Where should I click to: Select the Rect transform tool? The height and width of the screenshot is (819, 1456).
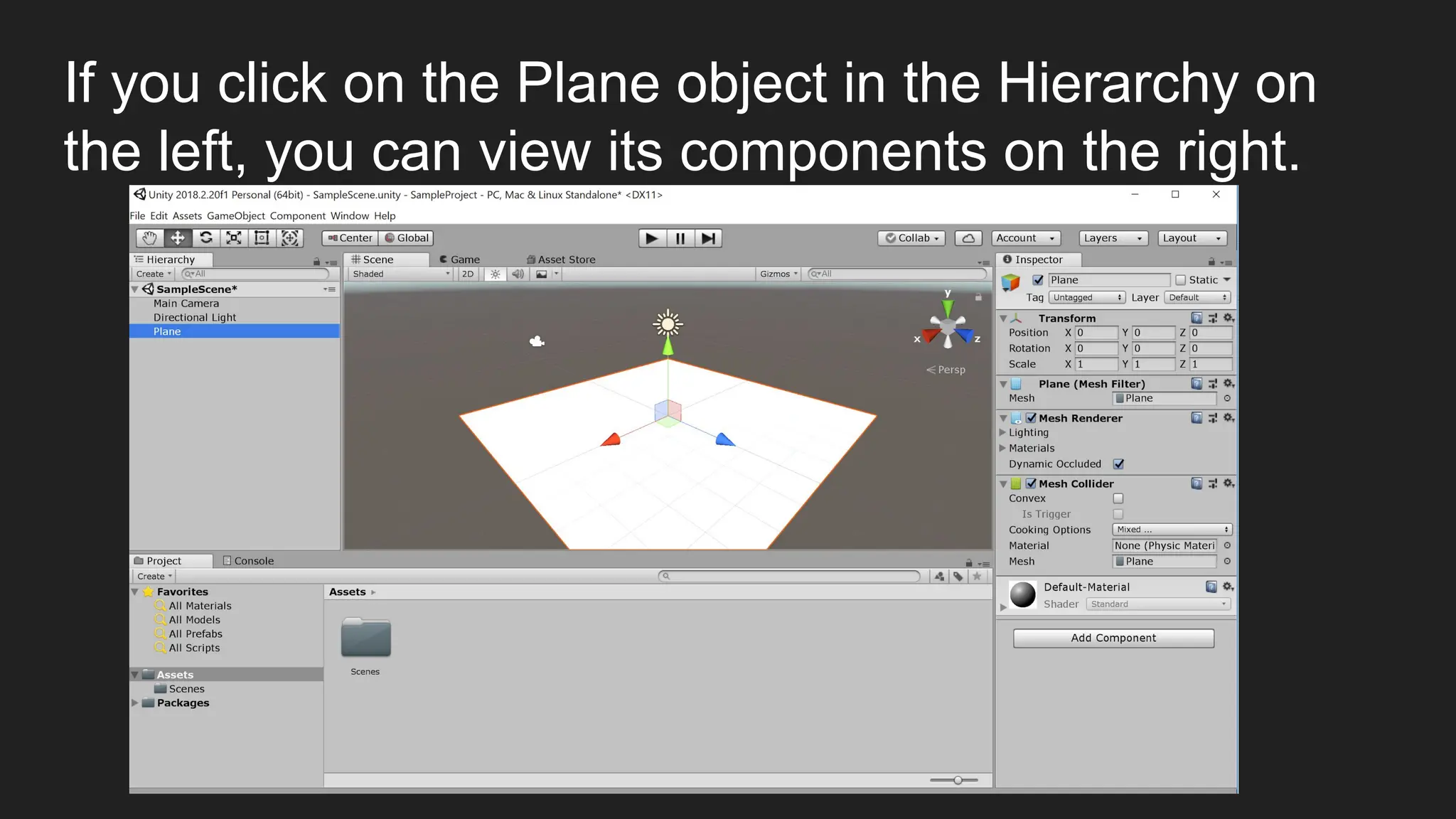click(x=262, y=238)
